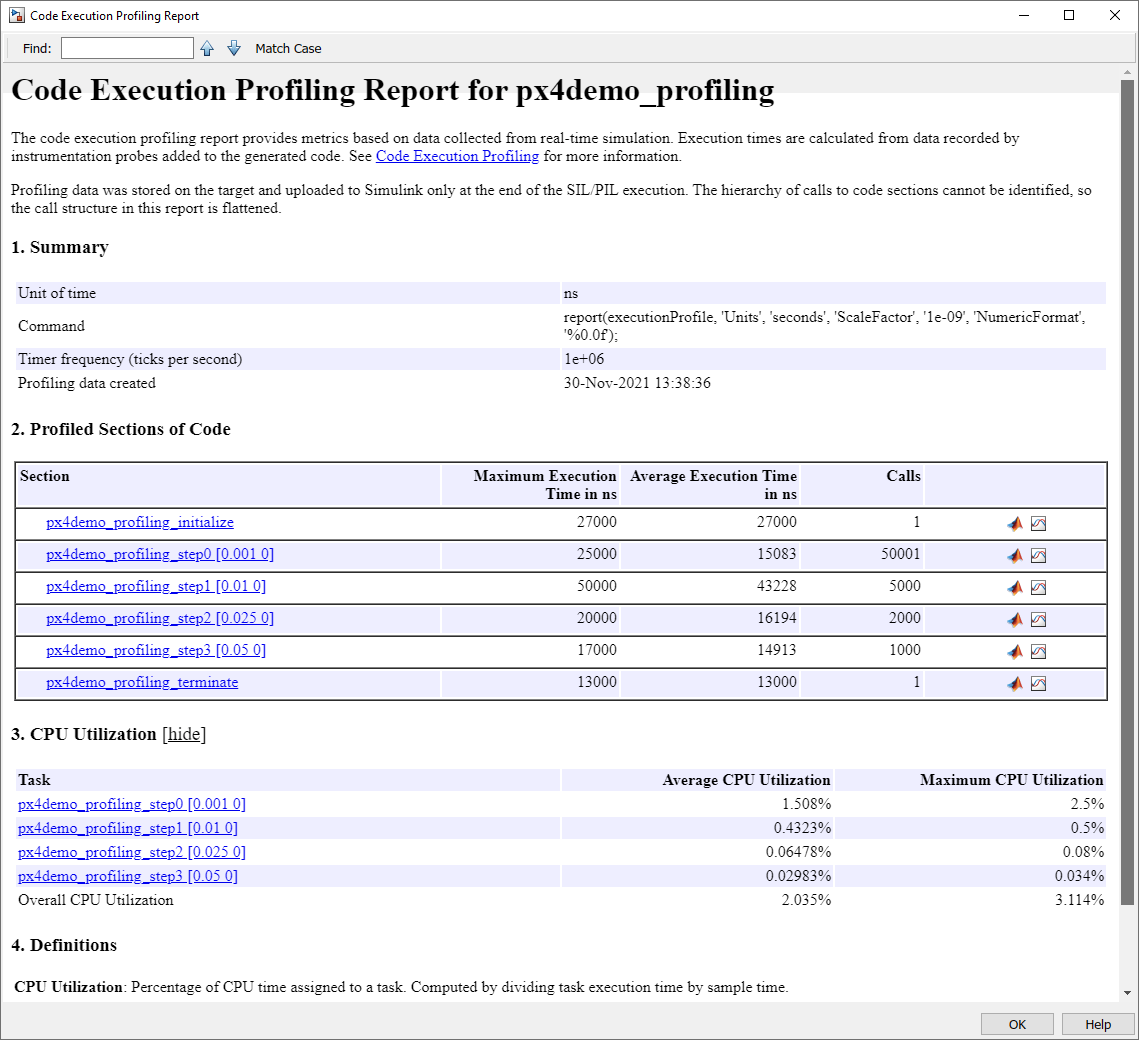The width and height of the screenshot is (1139, 1040).
Task: Click MATLAB workspace icon in terminate row
Action: (1015, 683)
